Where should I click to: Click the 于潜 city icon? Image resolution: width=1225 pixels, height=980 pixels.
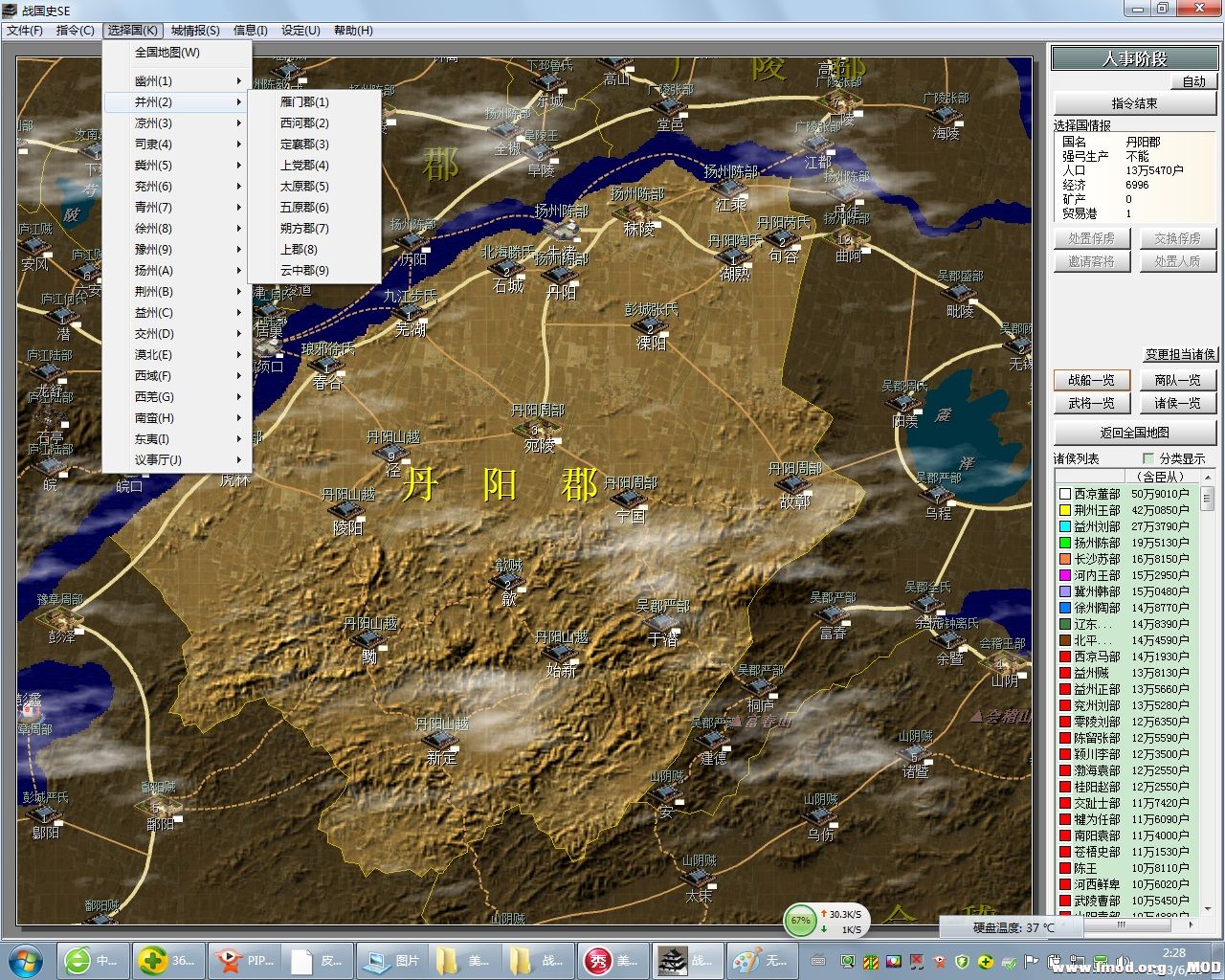pyautogui.click(x=662, y=623)
